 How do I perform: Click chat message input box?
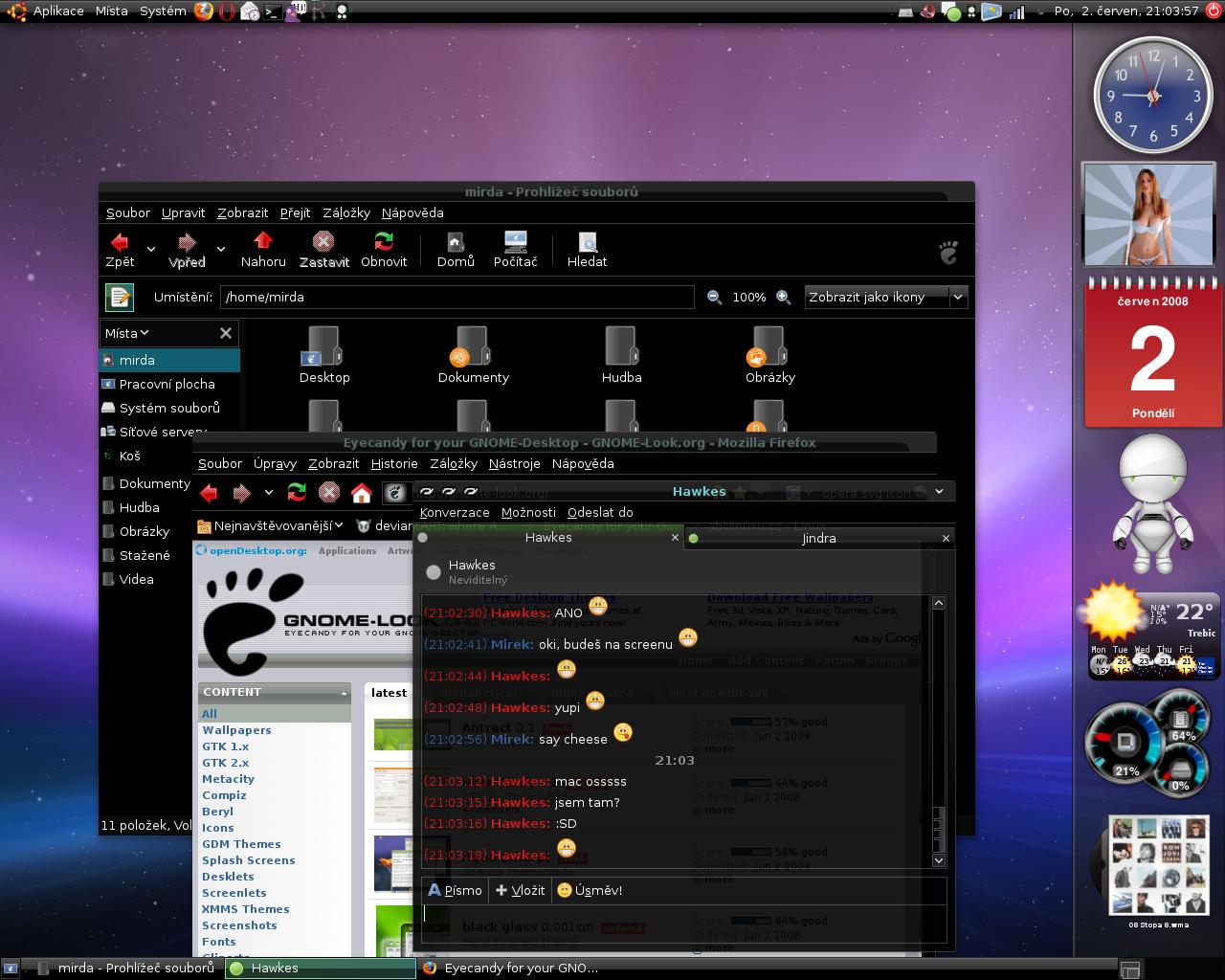[683, 923]
